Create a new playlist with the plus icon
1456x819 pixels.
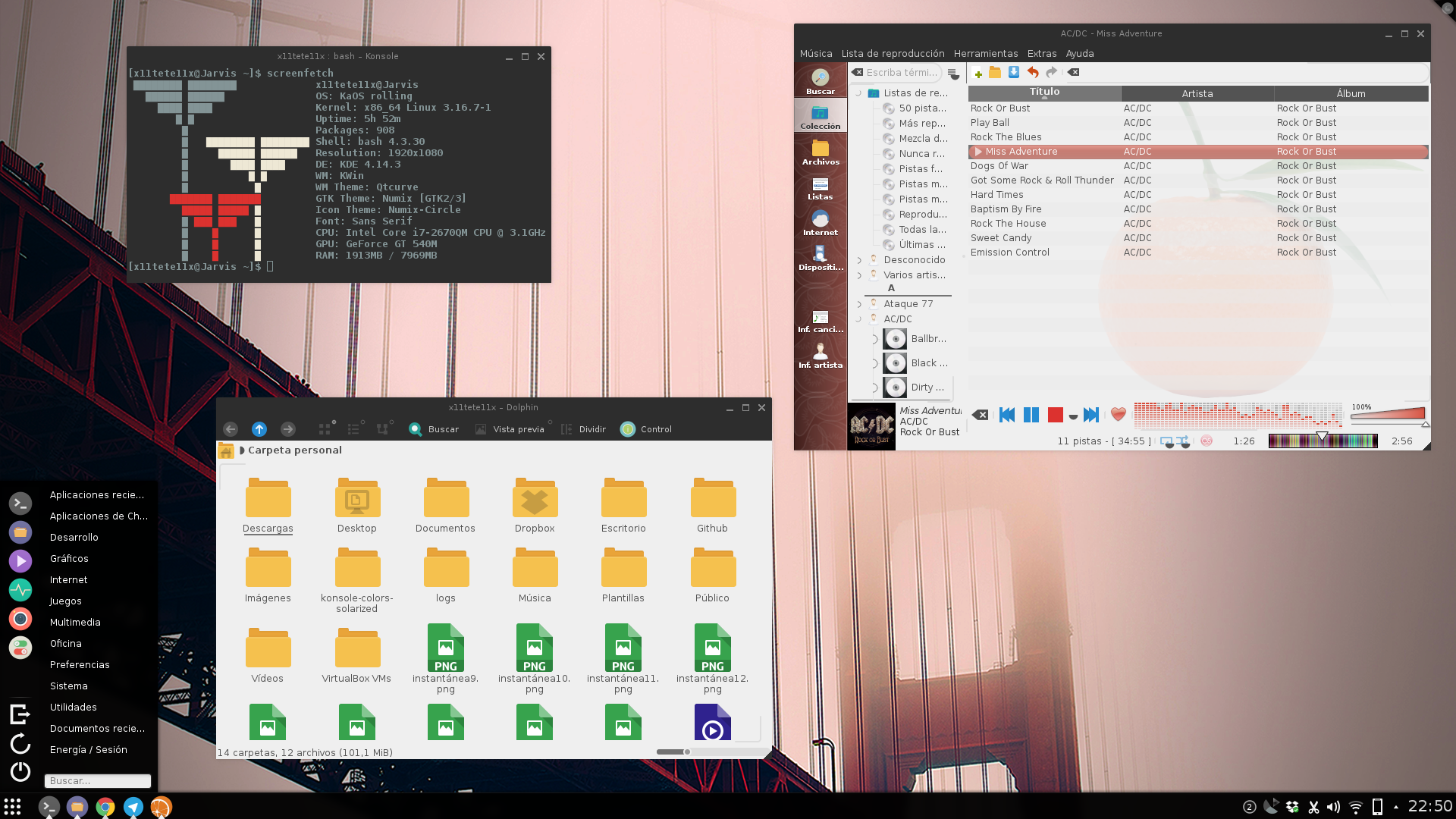978,73
